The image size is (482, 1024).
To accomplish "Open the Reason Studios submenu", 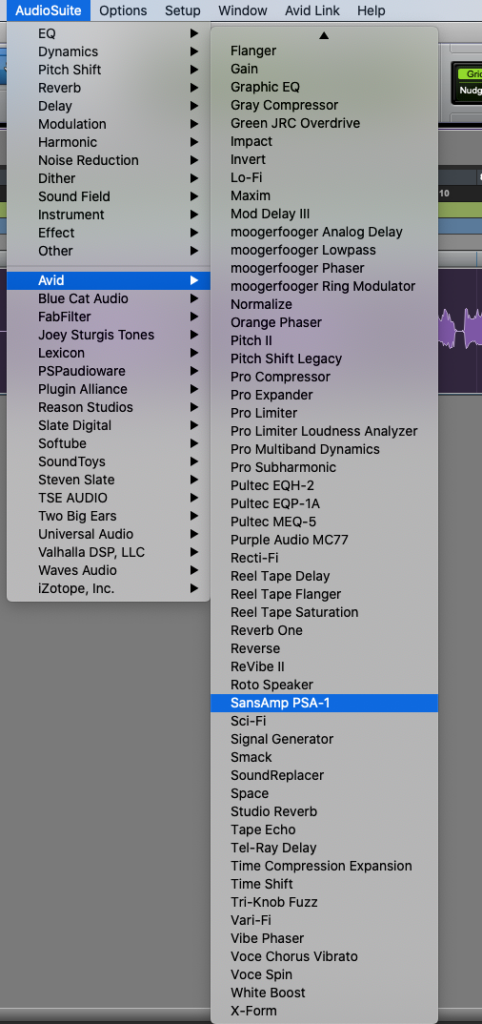I will click(108, 408).
